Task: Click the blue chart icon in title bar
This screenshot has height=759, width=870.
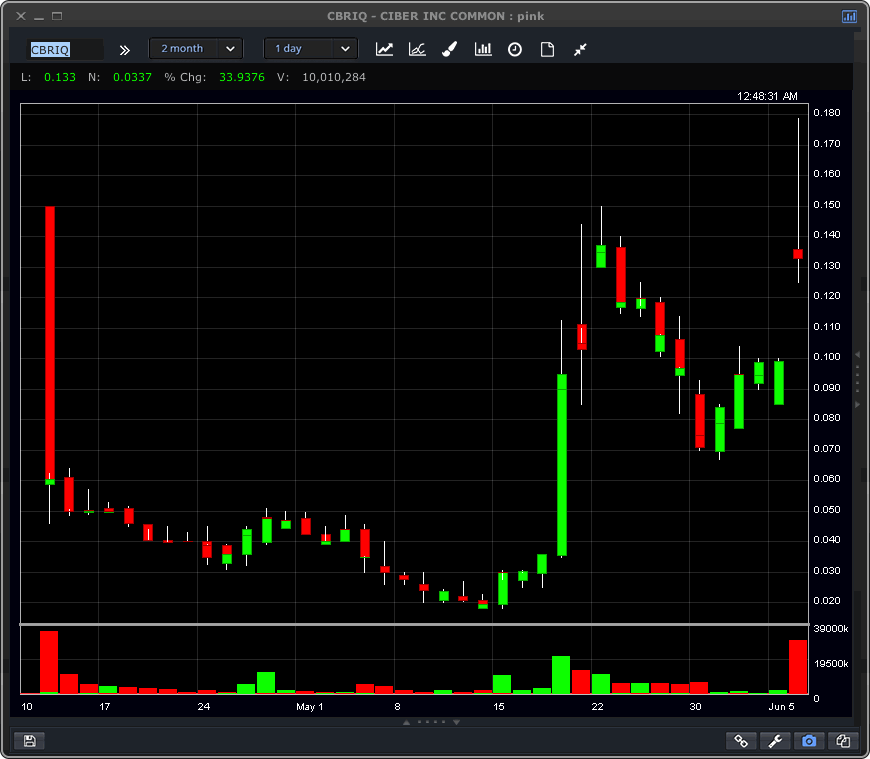Action: 849,16
